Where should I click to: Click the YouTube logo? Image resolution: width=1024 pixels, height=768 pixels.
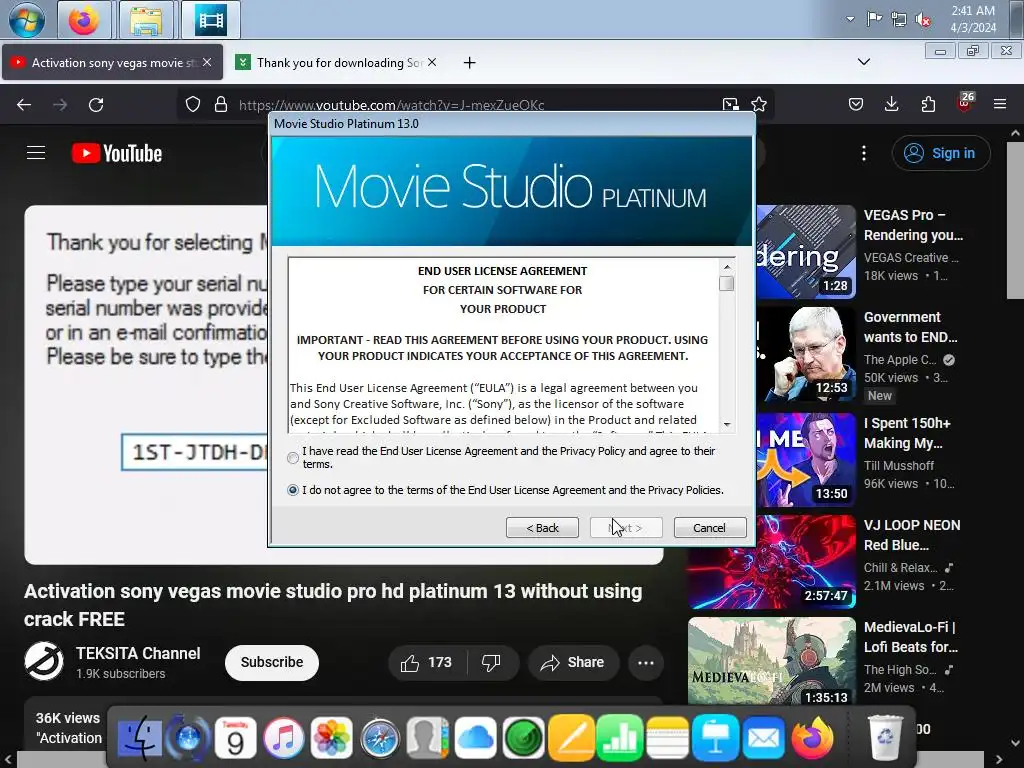pos(117,153)
